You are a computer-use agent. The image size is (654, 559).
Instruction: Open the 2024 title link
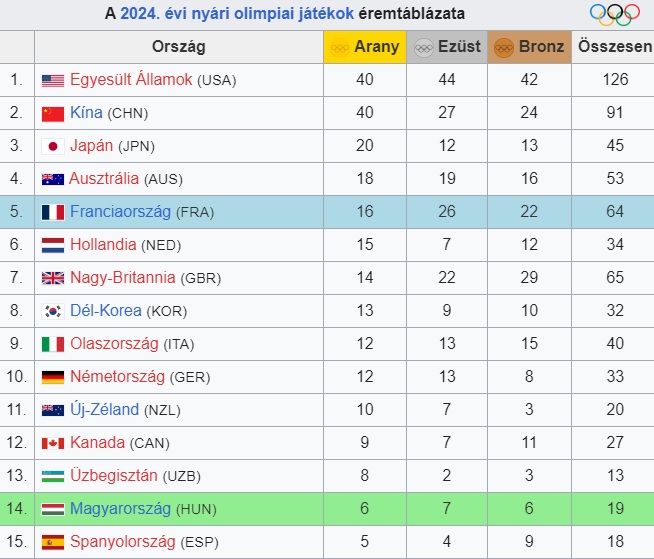coord(139,14)
